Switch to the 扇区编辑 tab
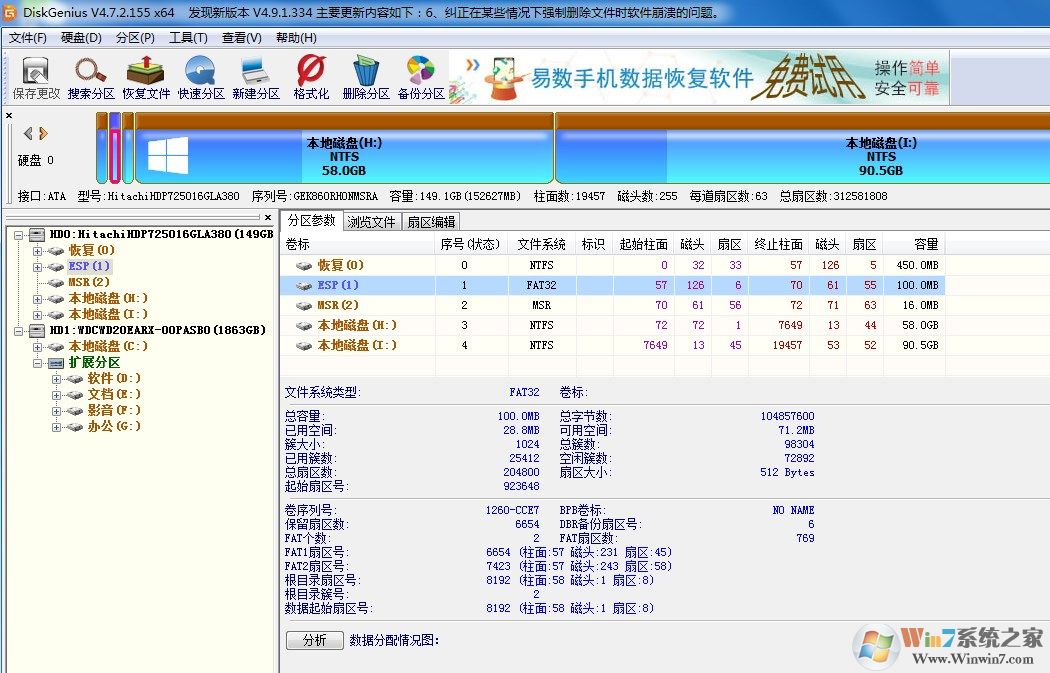Image resolution: width=1050 pixels, height=673 pixels. point(430,221)
